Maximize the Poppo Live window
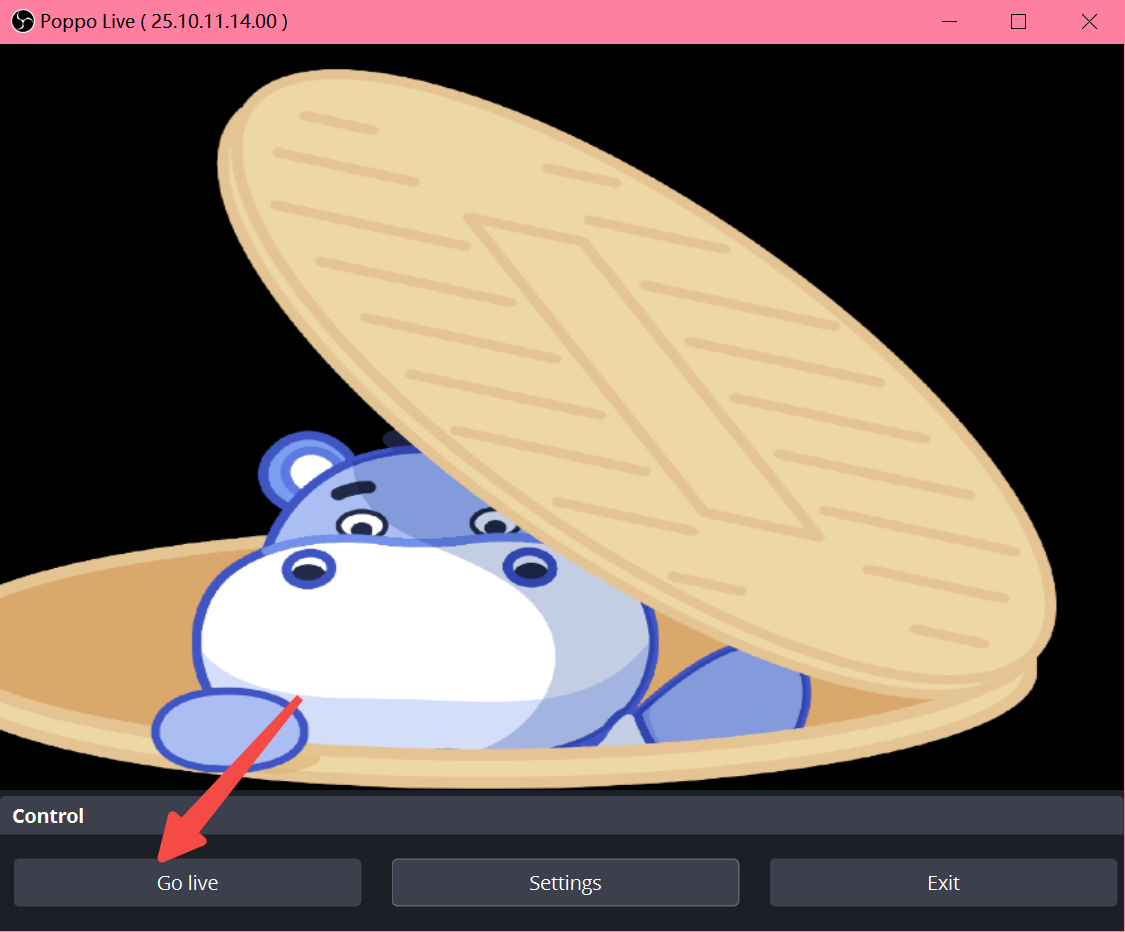The height and width of the screenshot is (932, 1125). (1018, 22)
